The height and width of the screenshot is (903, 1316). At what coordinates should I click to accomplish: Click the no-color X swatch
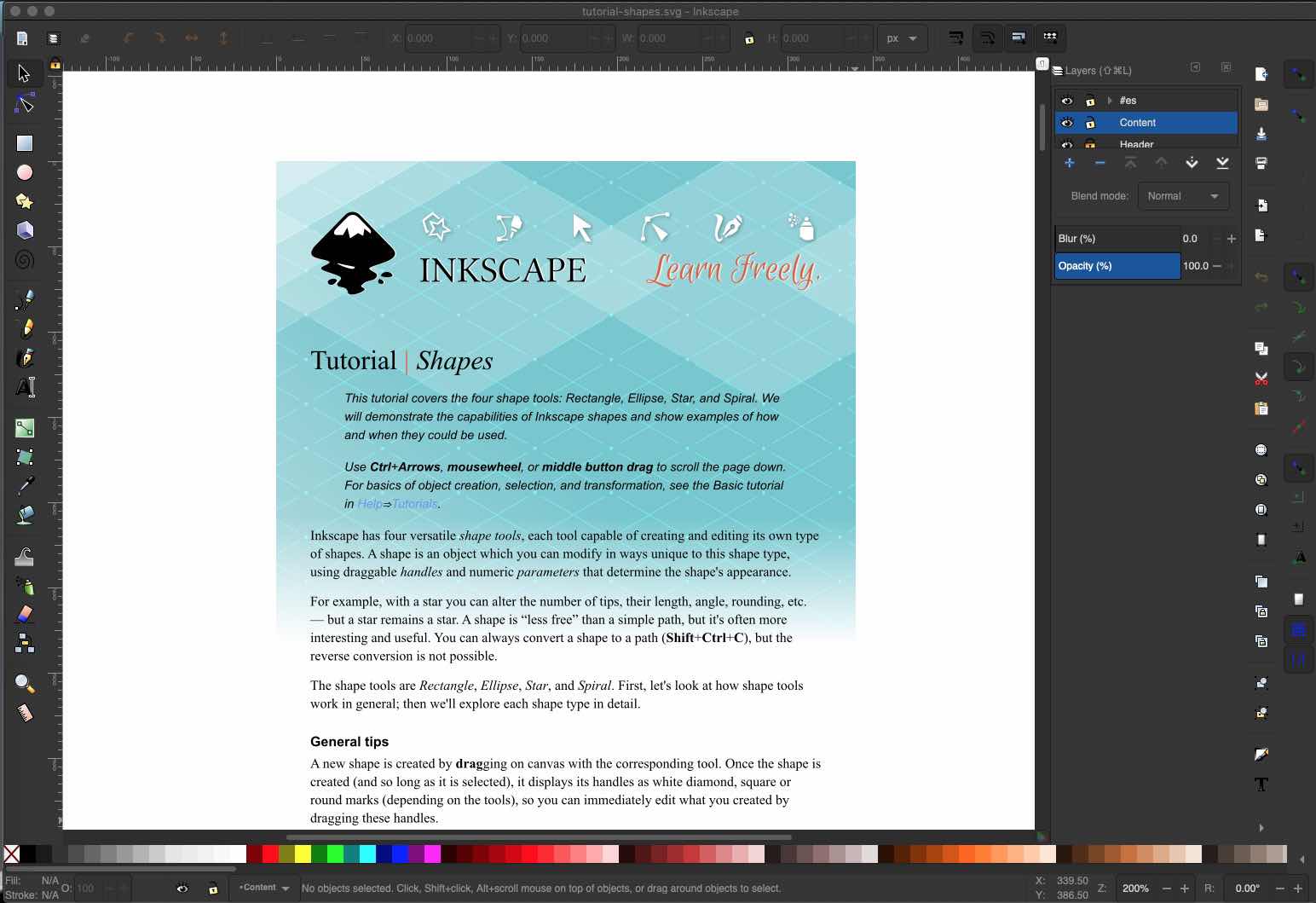click(x=12, y=854)
